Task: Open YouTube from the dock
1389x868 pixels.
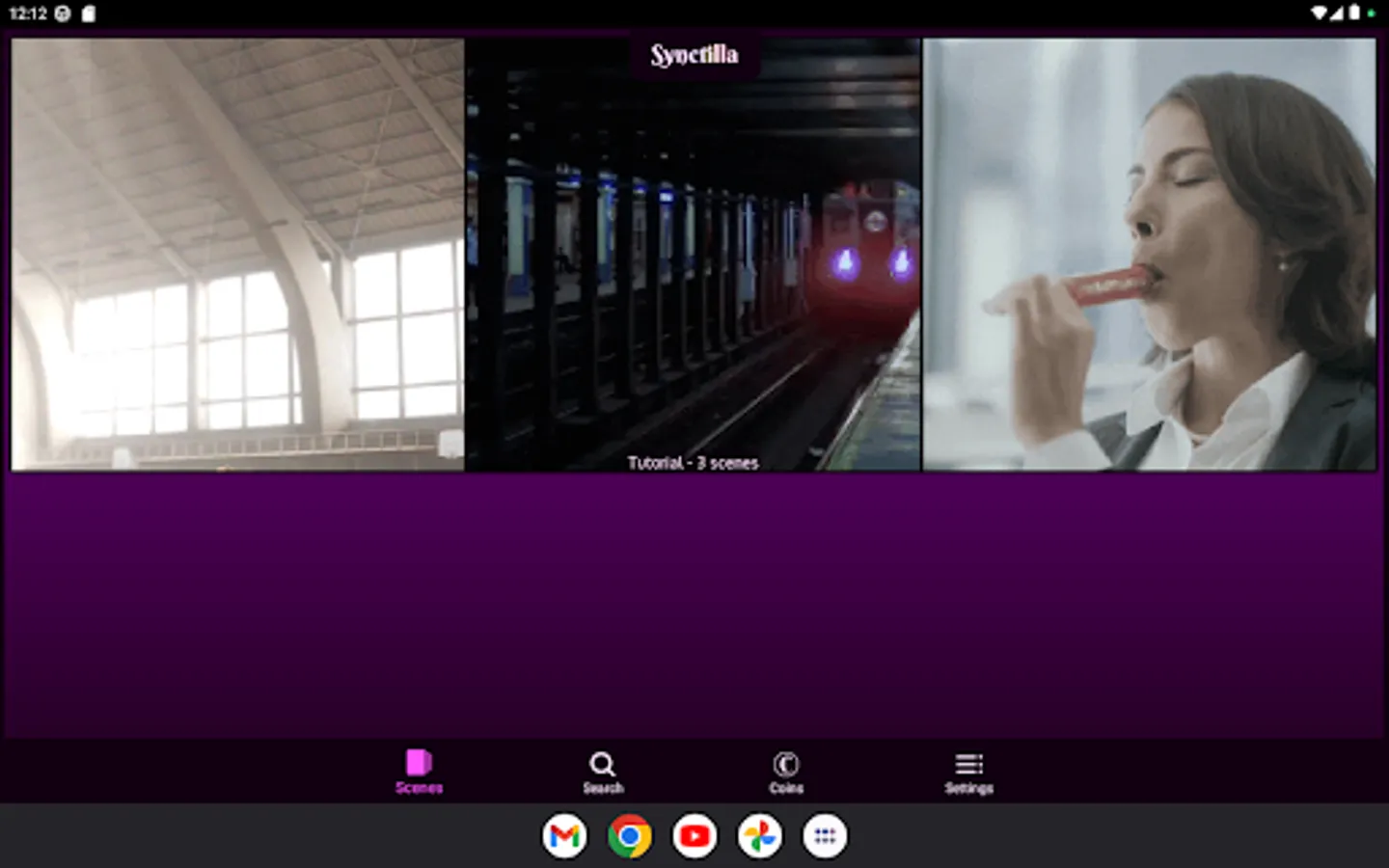Action: pyautogui.click(x=694, y=836)
